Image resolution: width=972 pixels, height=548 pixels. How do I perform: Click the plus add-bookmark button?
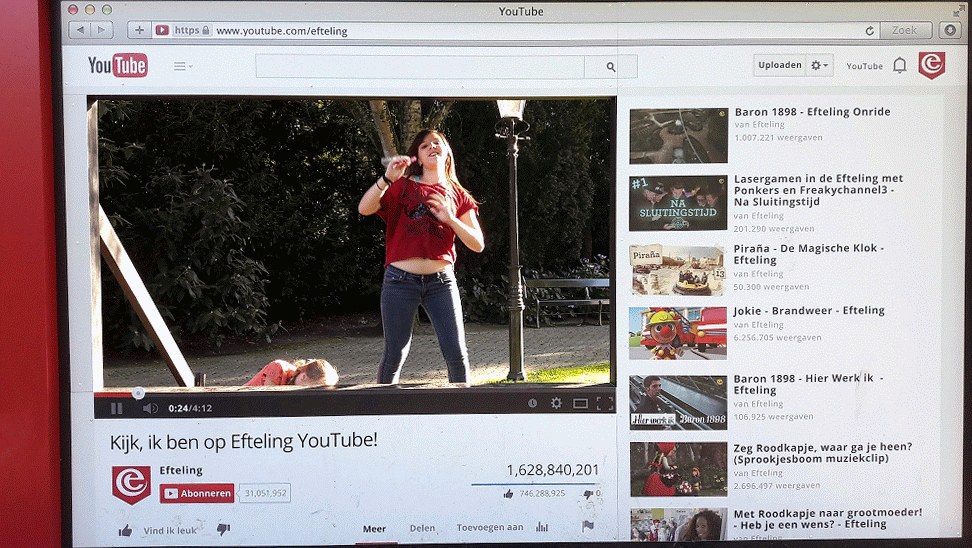pos(139,30)
